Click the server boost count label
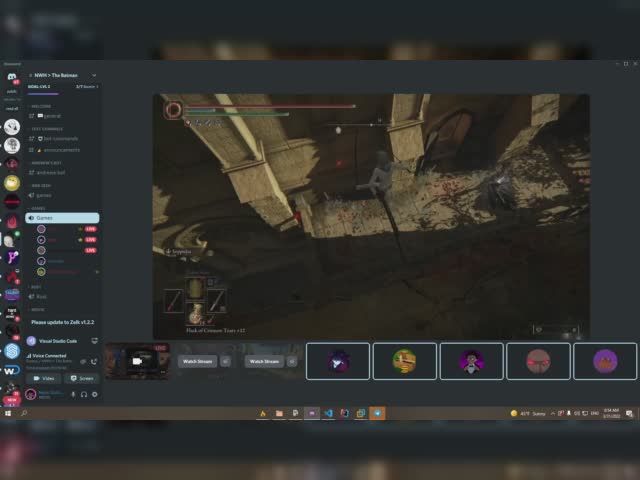This screenshot has width=640, height=480. 87,87
